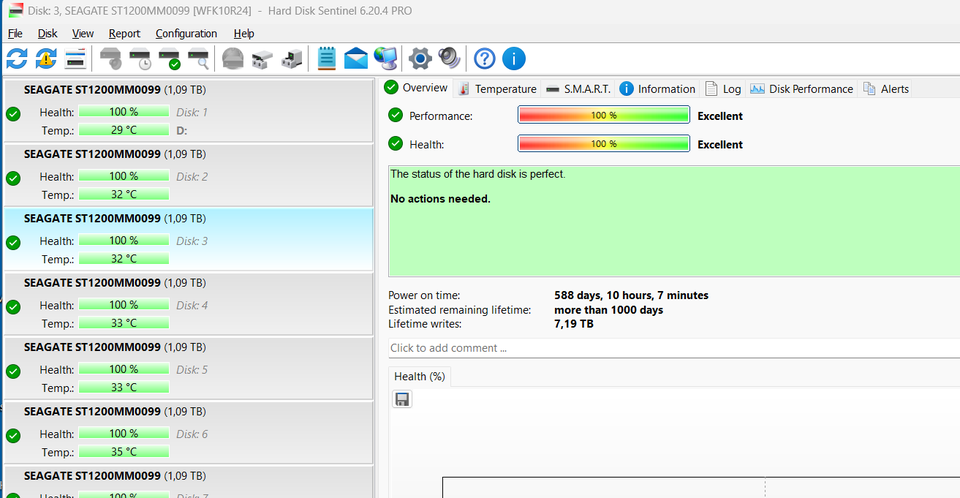Select the highlighted Disk 3 drive entry
Viewport: 960px width, 498px height.
pyautogui.click(x=189, y=239)
